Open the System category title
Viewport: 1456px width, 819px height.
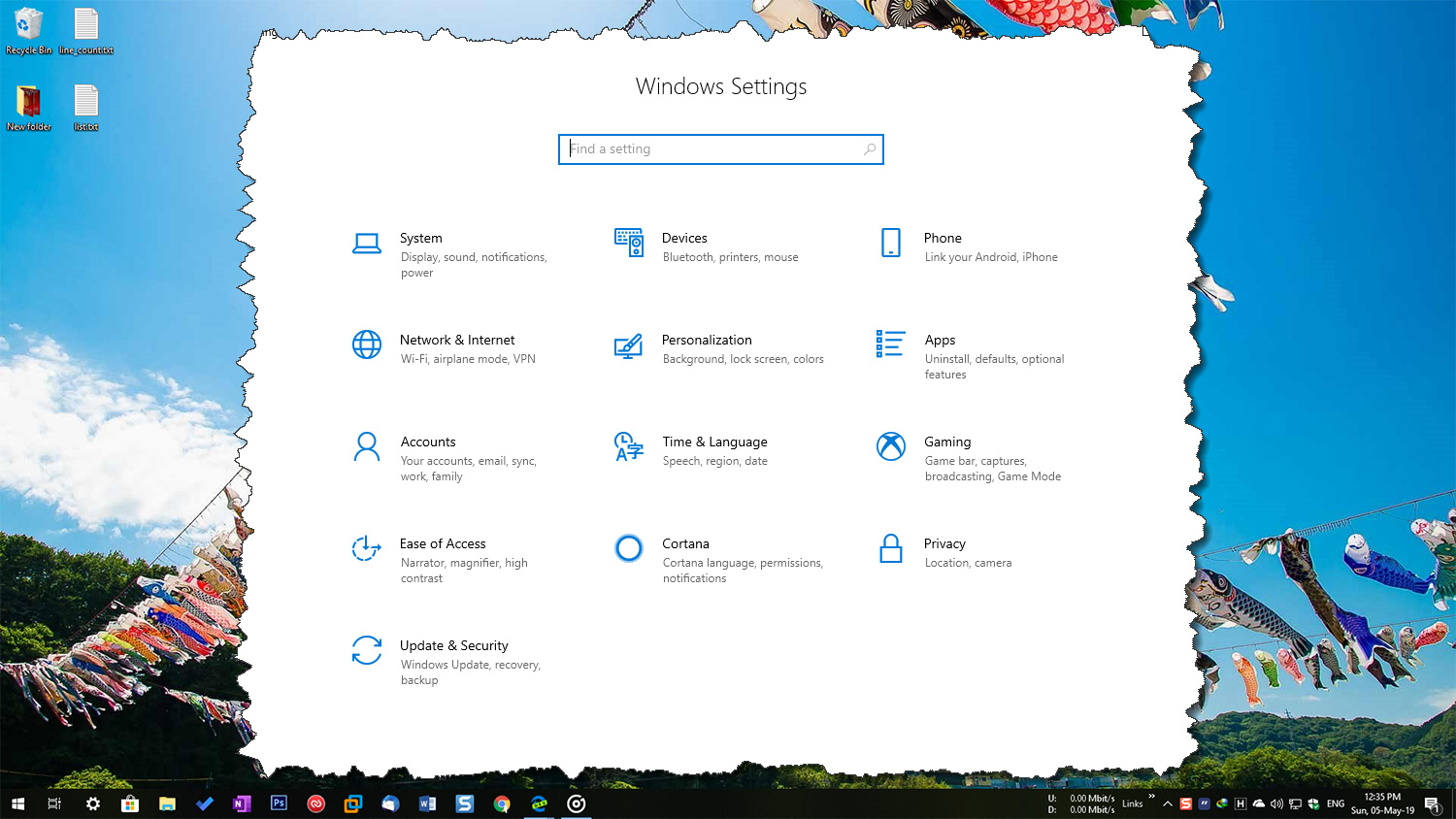tap(421, 238)
